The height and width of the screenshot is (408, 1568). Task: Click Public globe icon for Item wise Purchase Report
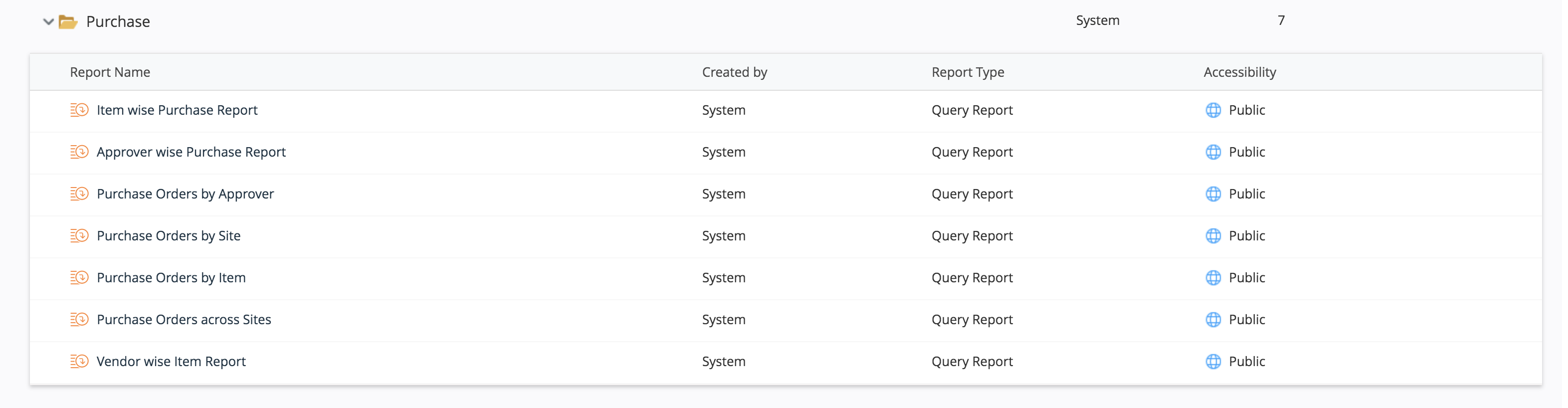(1212, 110)
